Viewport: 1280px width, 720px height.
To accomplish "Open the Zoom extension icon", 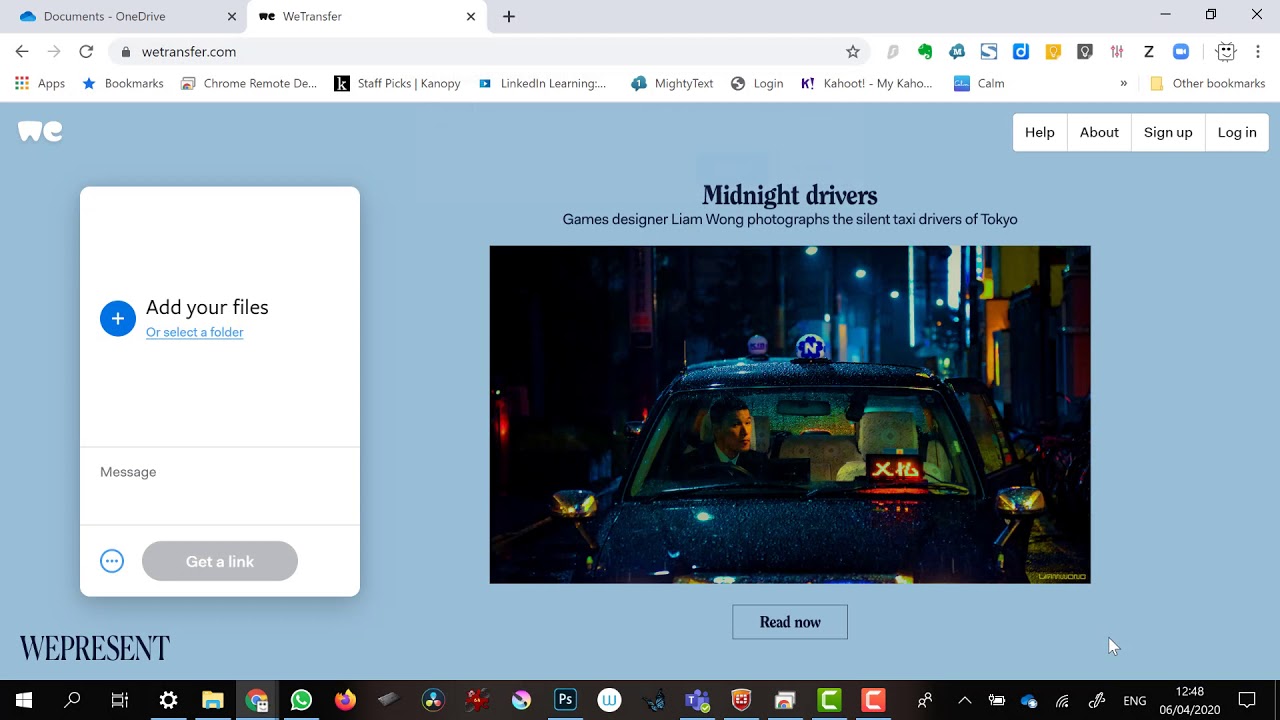I will point(1181,52).
